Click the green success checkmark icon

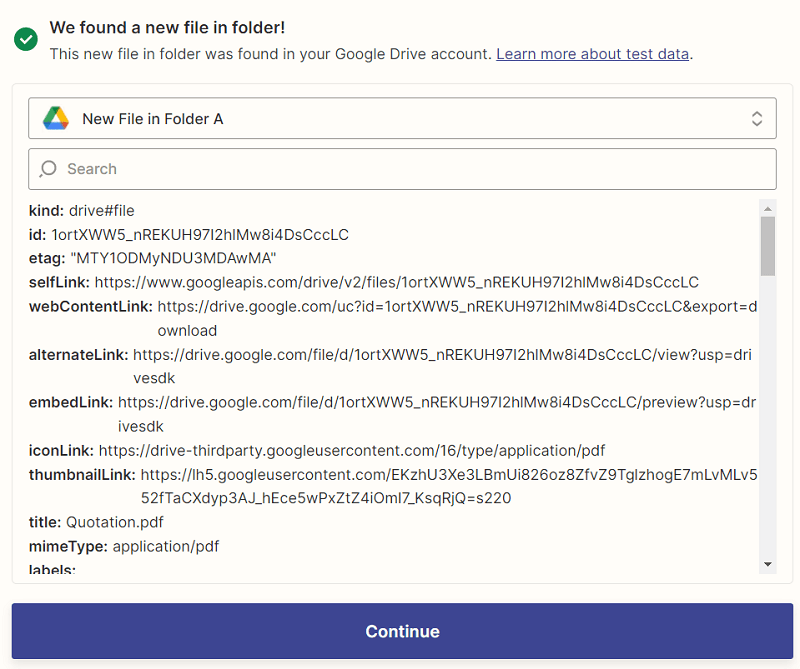pos(26,39)
